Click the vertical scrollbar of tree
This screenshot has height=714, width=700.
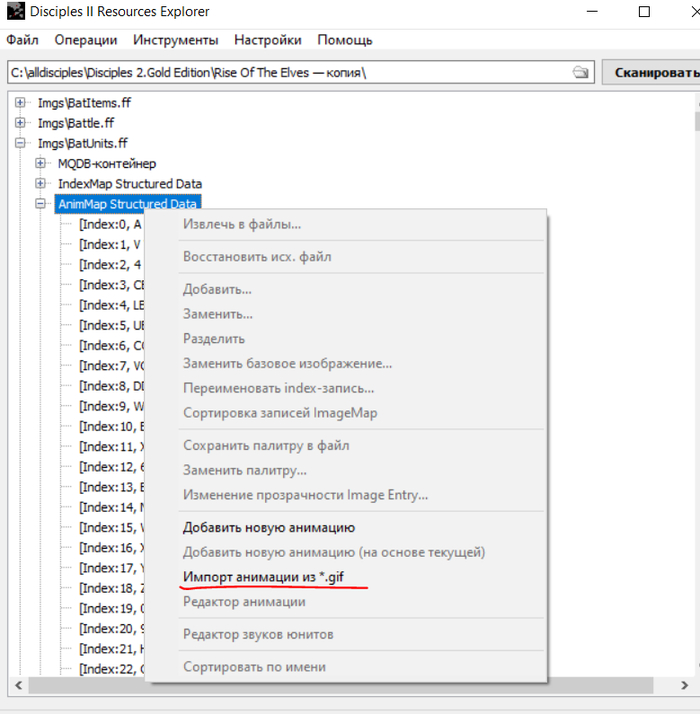point(693,400)
